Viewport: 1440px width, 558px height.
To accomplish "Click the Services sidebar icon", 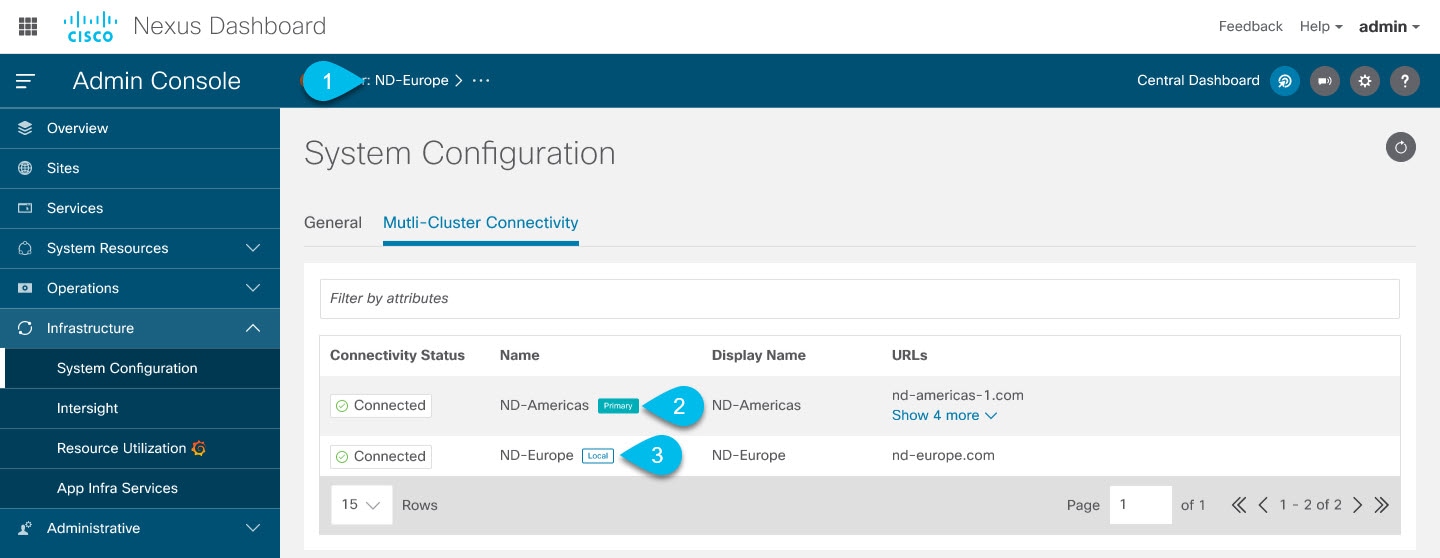I will [x=25, y=208].
